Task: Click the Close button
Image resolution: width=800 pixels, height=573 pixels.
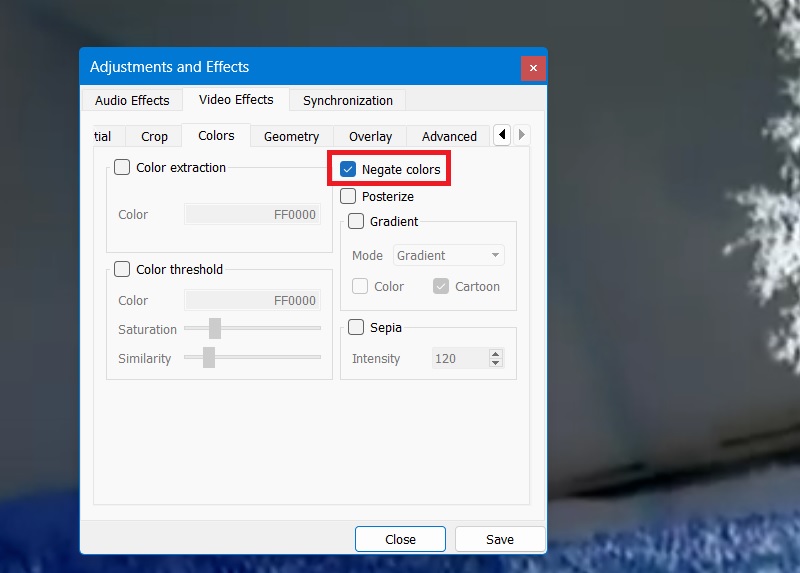Action: point(400,539)
